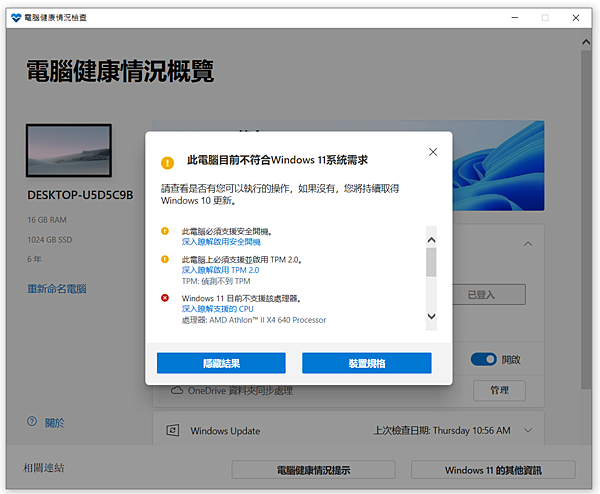The image size is (600, 494).
Task: Click 重新命名電腦 link
Action: pos(57,289)
